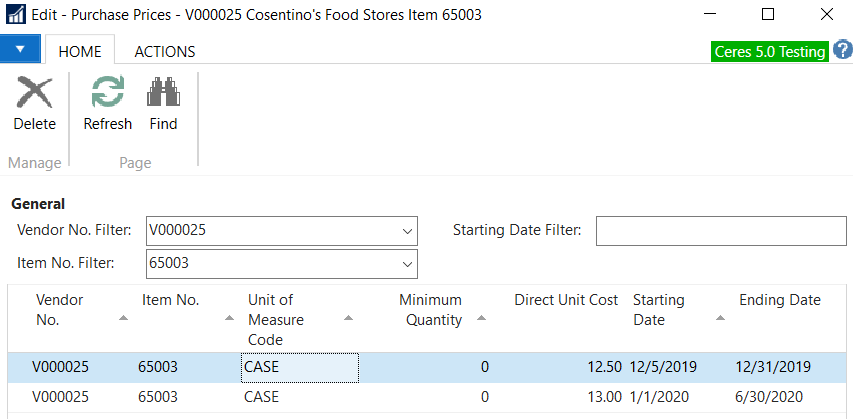Click the 12/31/2019 ending date cell
This screenshot has height=419, width=853.
[x=773, y=367]
